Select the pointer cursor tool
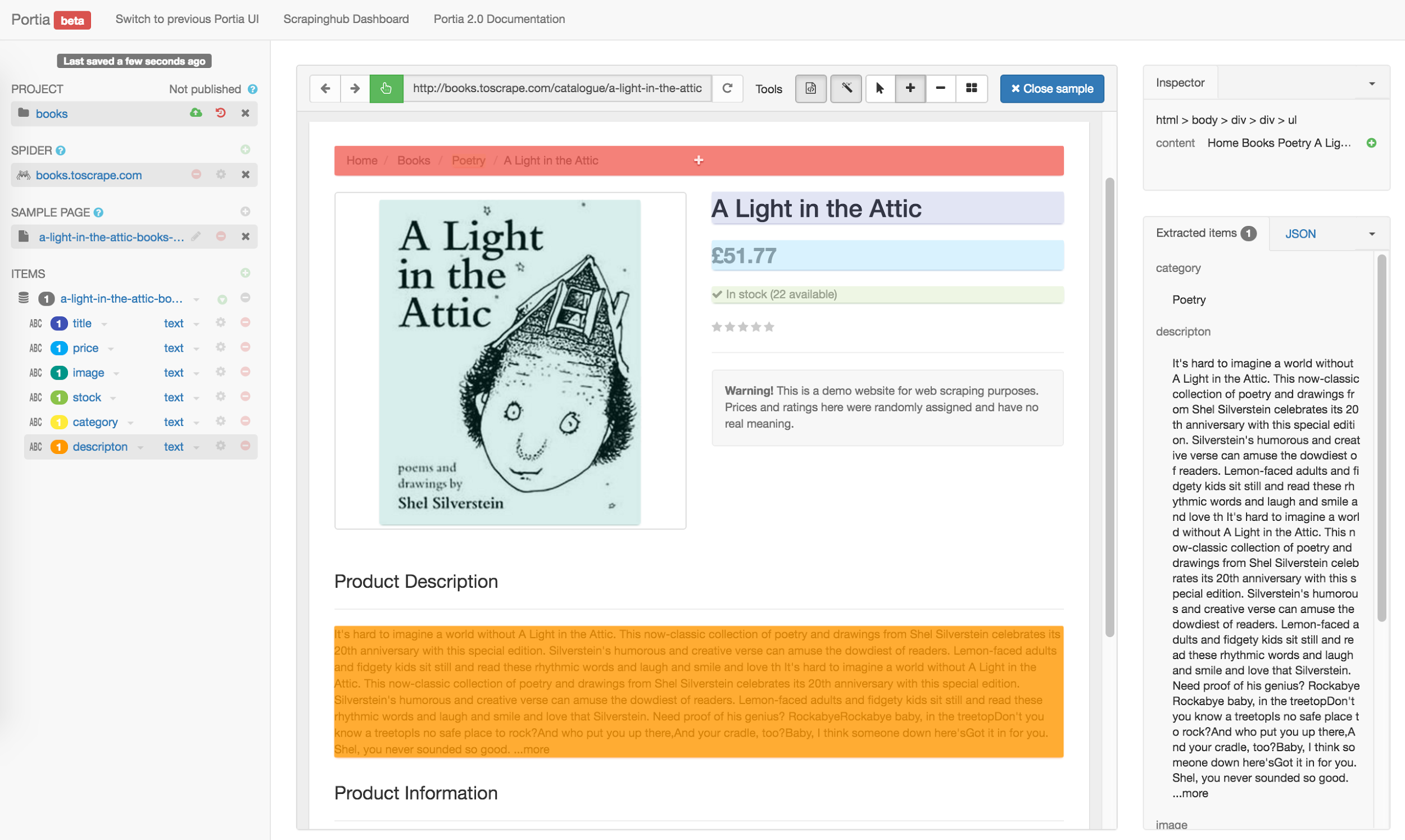This screenshot has height=840, width=1405. (880, 88)
